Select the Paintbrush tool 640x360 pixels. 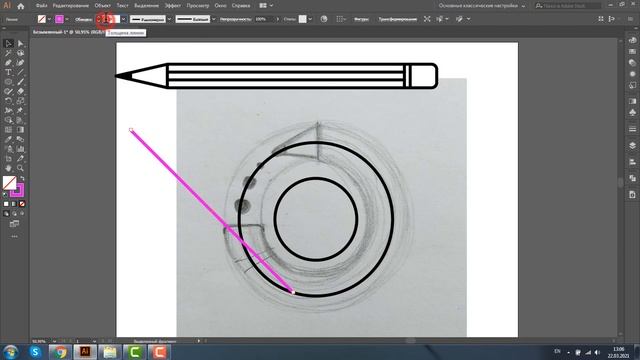[x=20, y=82]
